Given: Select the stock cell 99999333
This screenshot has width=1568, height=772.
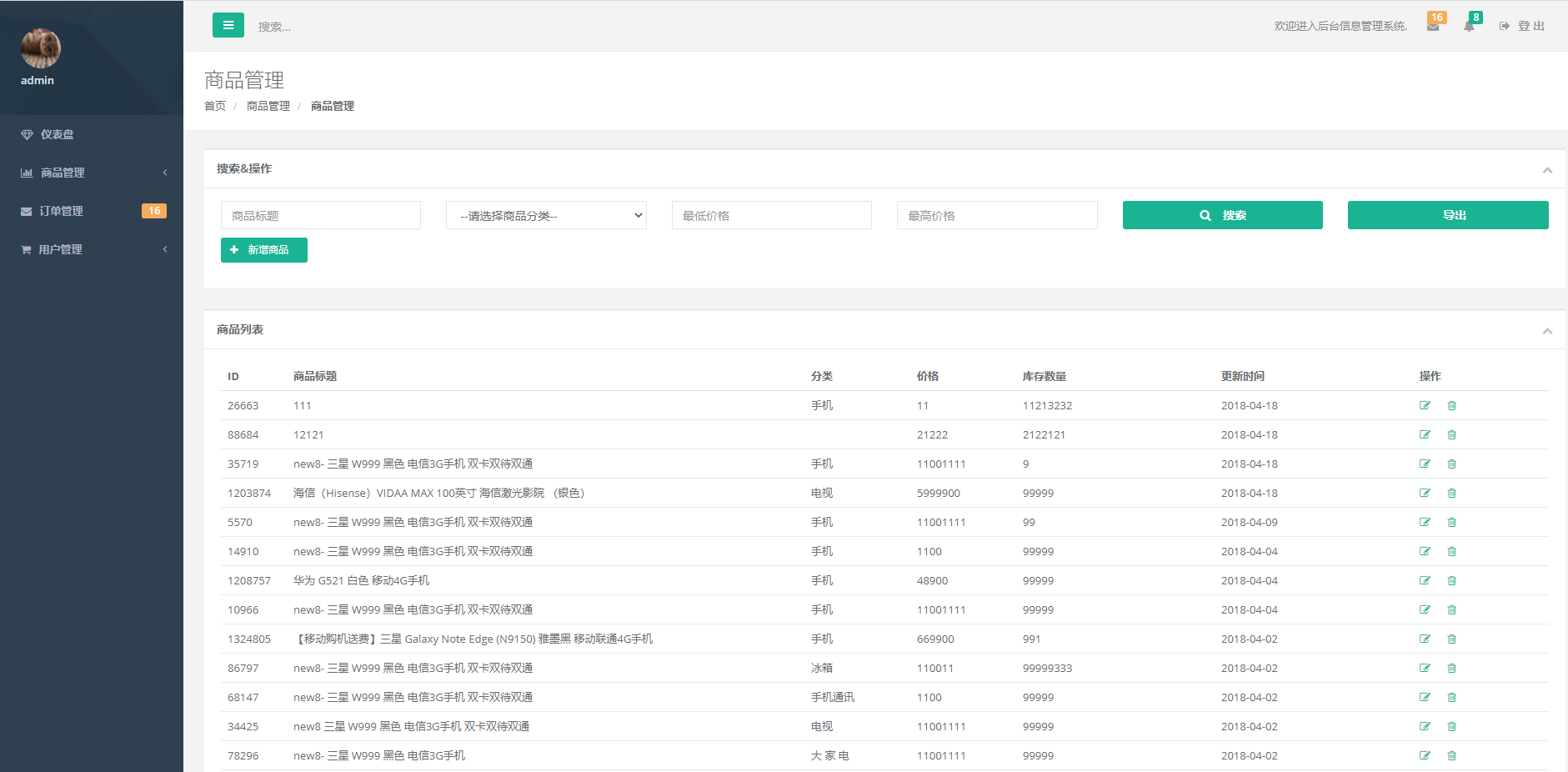Looking at the screenshot, I should coord(1048,668).
